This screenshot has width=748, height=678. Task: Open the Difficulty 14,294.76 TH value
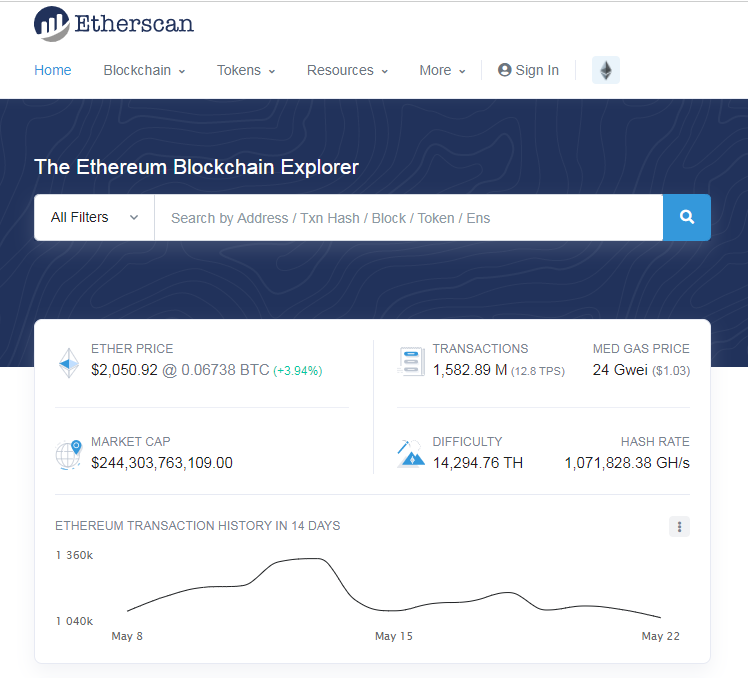tap(478, 463)
